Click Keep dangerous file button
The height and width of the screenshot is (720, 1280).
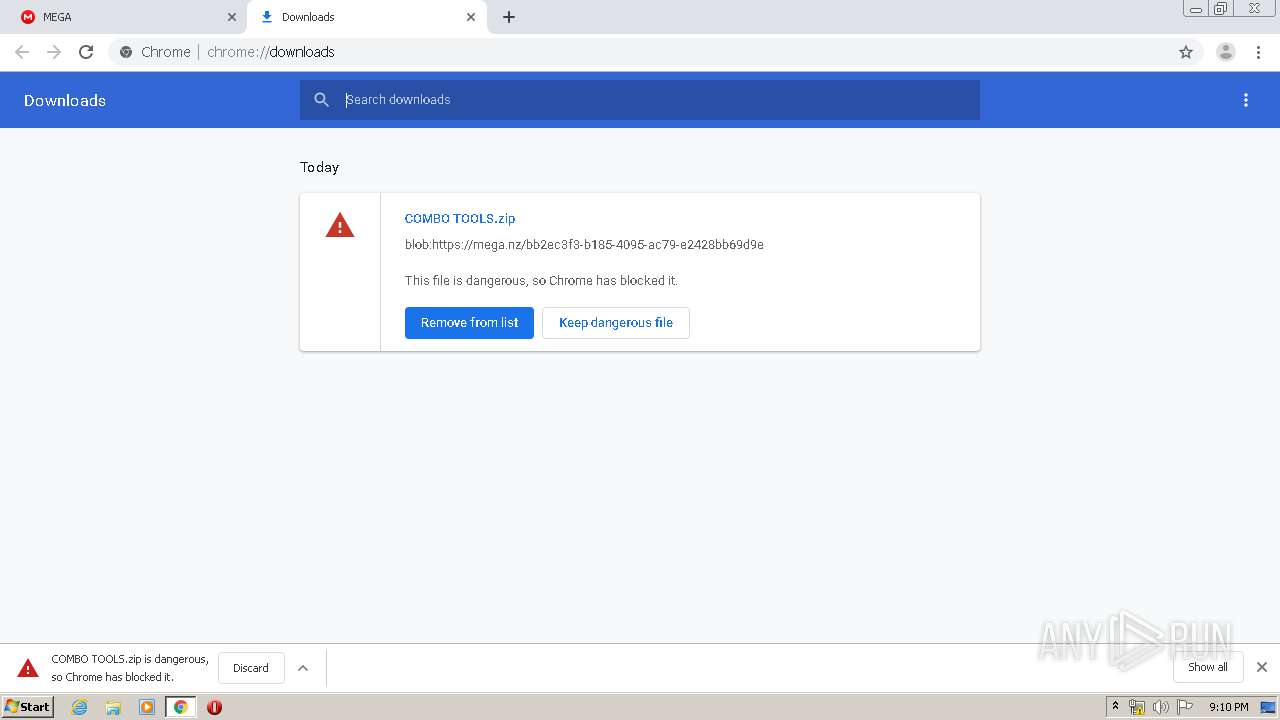(616, 323)
